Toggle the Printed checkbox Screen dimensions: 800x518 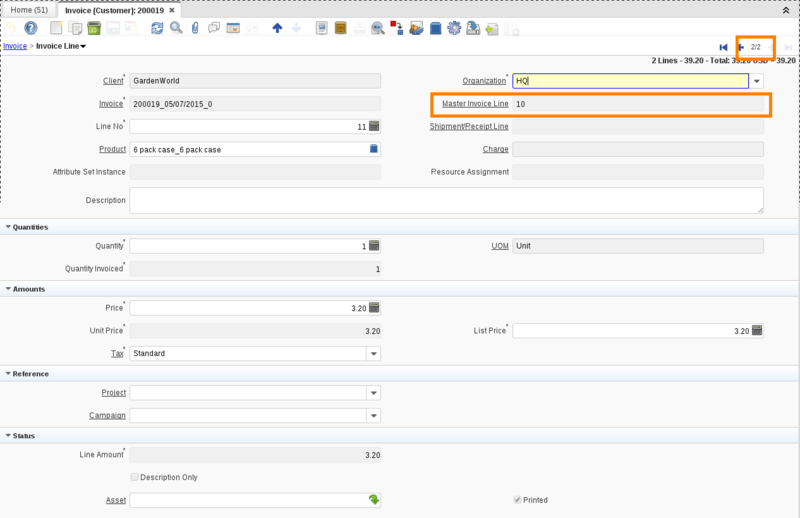517,500
